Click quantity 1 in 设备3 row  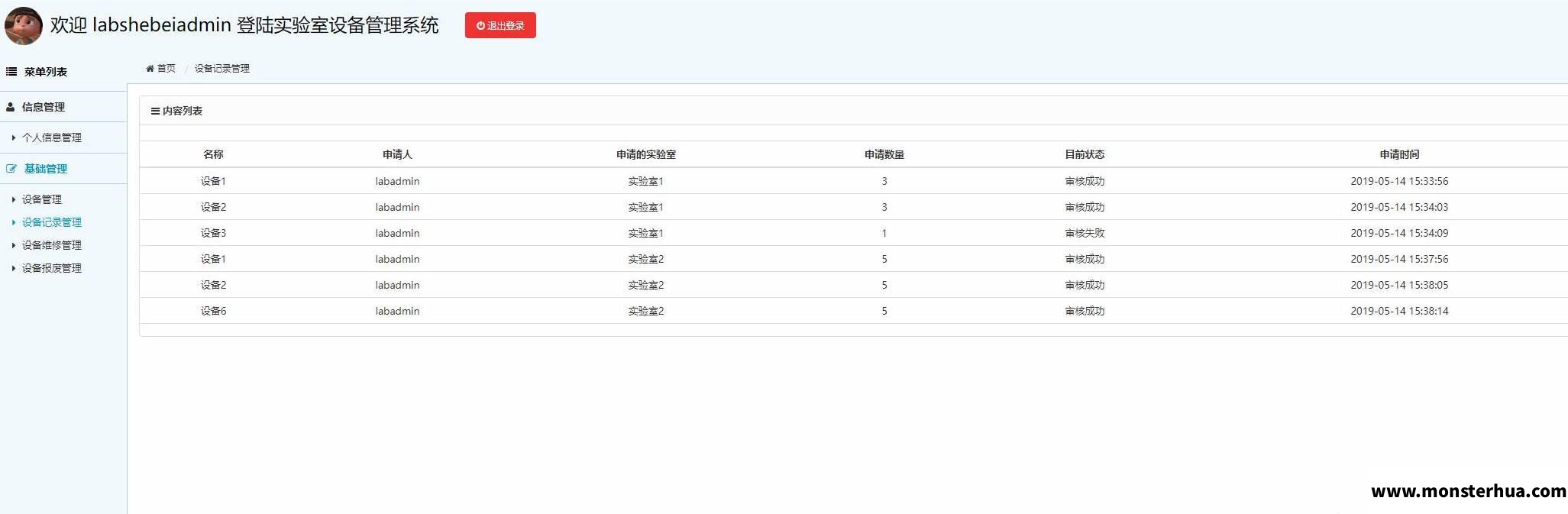(884, 233)
